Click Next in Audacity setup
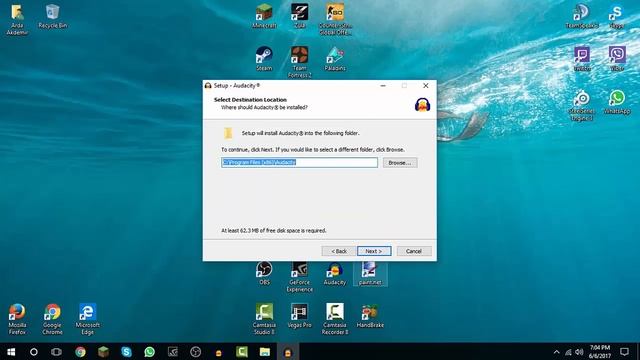 click(x=374, y=251)
